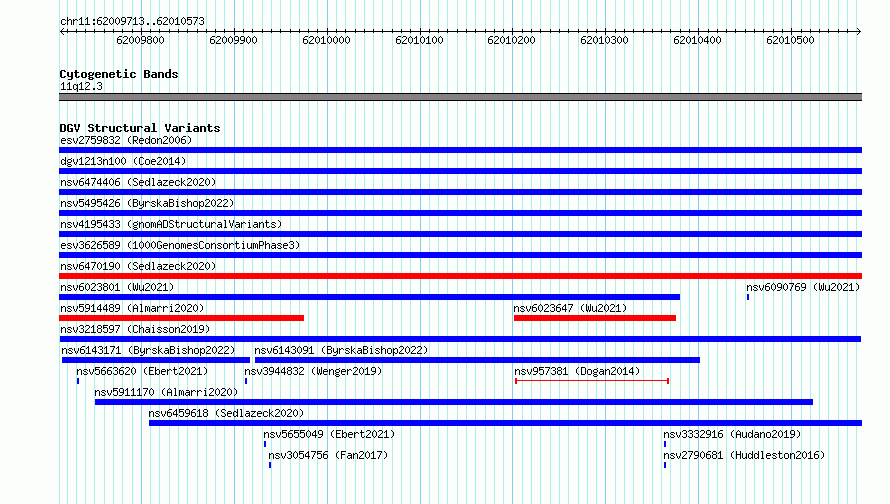Screen dimensions: 890x504
Task: Click nsv5663620 (Ebert2021) label
Action: 142,371
